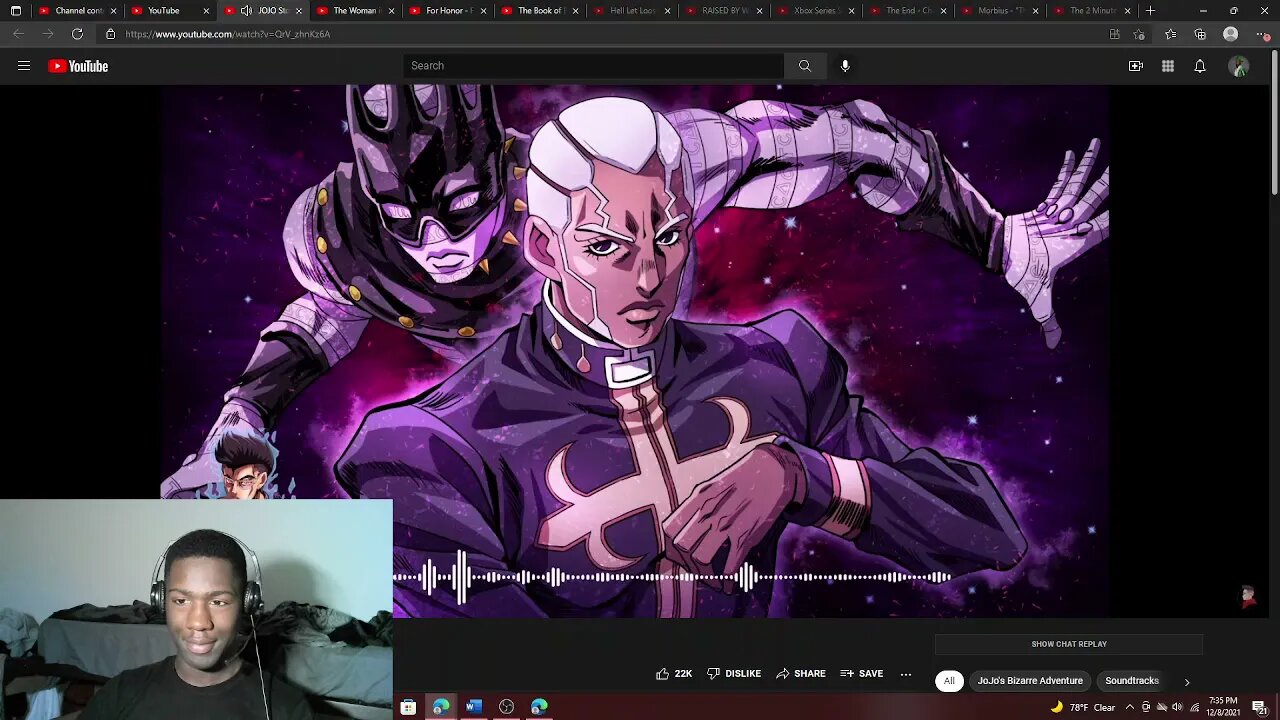This screenshot has width=1280, height=720.
Task: Close the Channel content tab
Action: (x=113, y=11)
